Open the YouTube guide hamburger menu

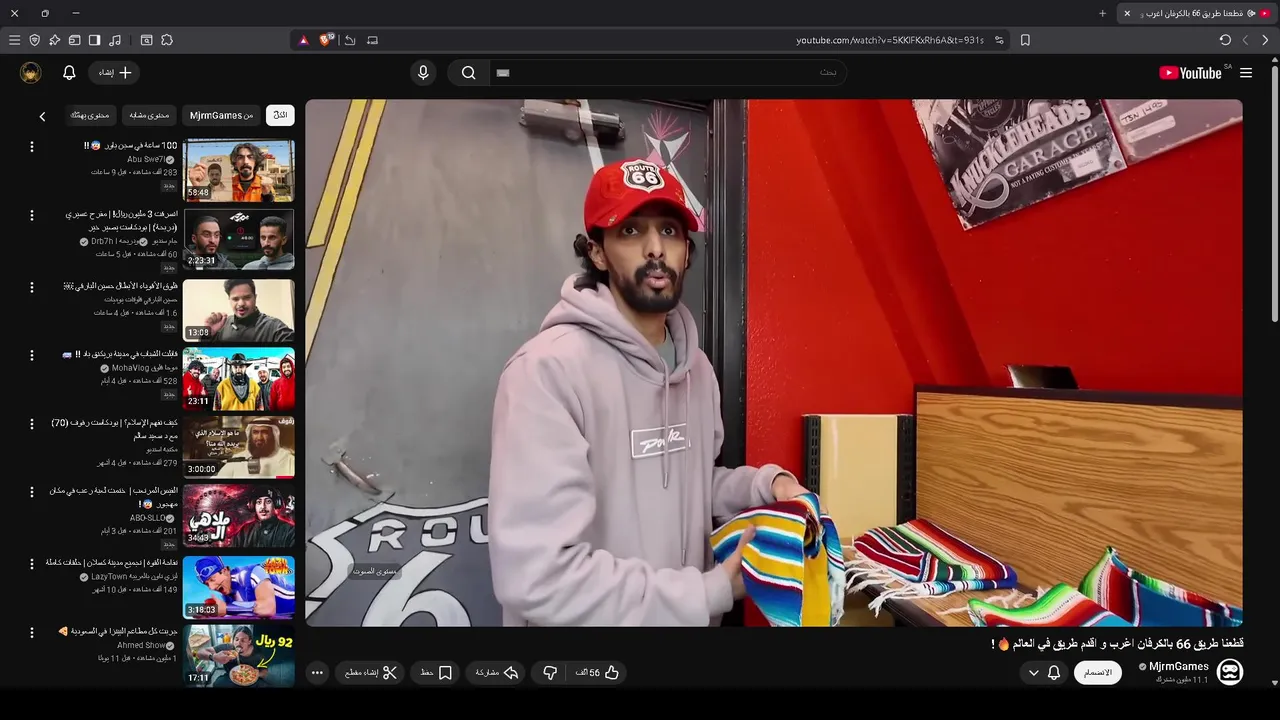click(1246, 73)
